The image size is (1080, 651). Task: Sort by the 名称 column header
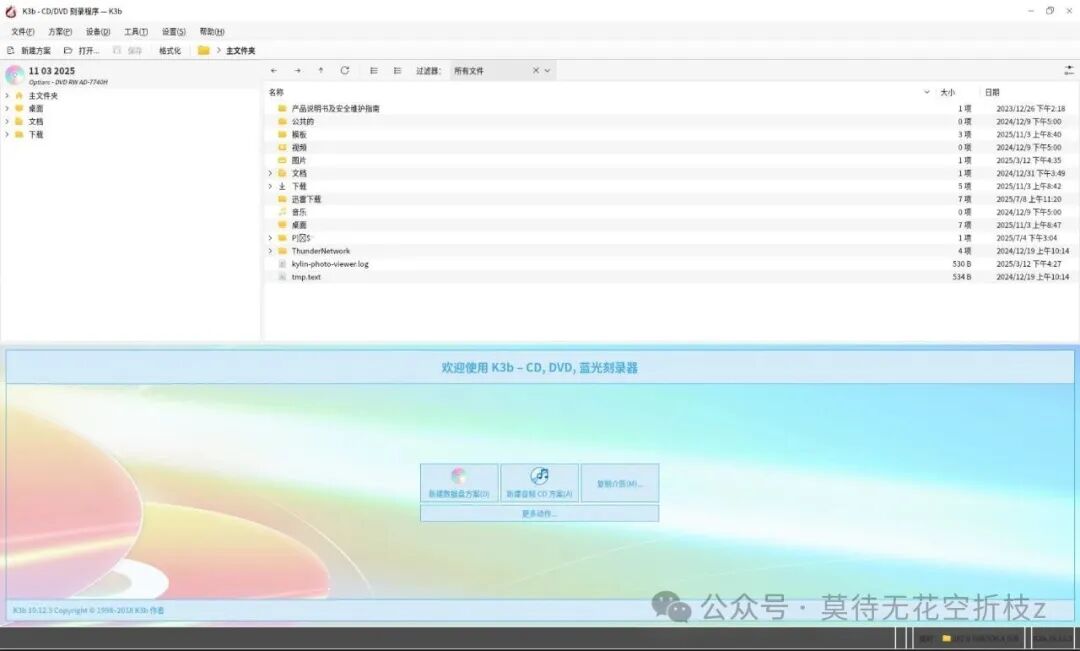pyautogui.click(x=276, y=92)
